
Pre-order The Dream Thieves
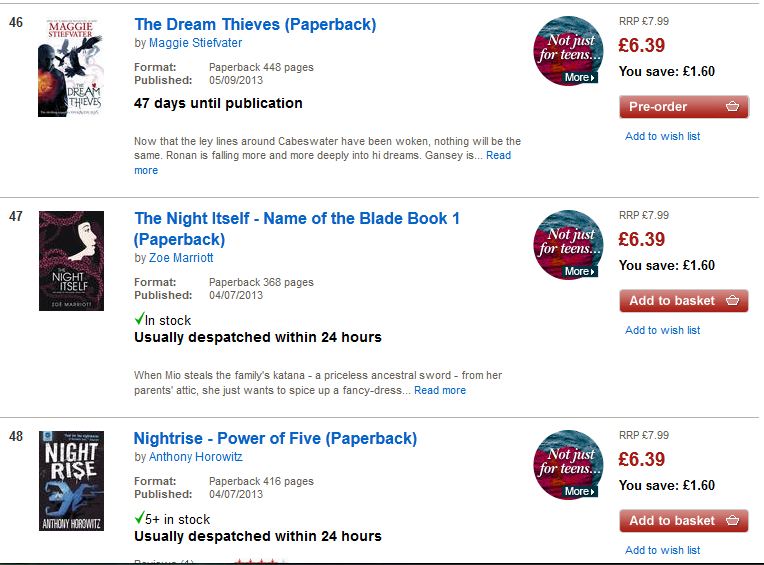[683, 106]
